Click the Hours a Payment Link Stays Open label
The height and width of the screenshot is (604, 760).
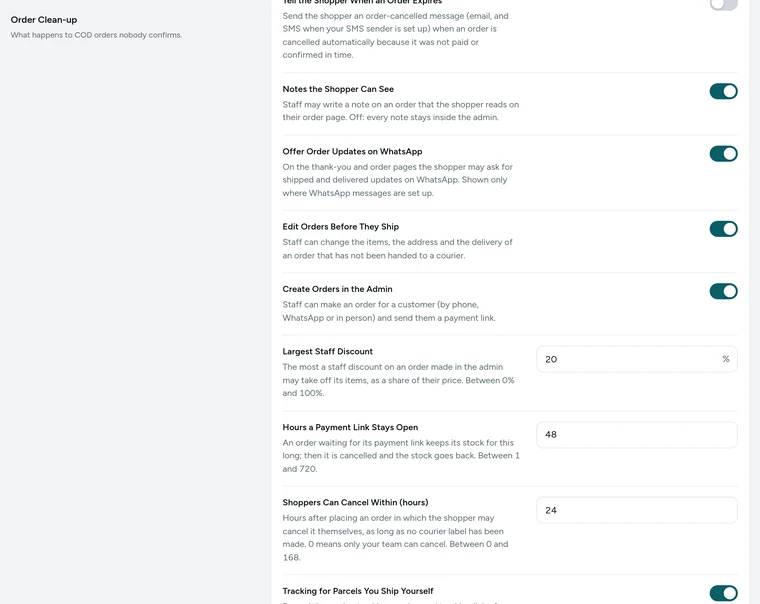(350, 428)
